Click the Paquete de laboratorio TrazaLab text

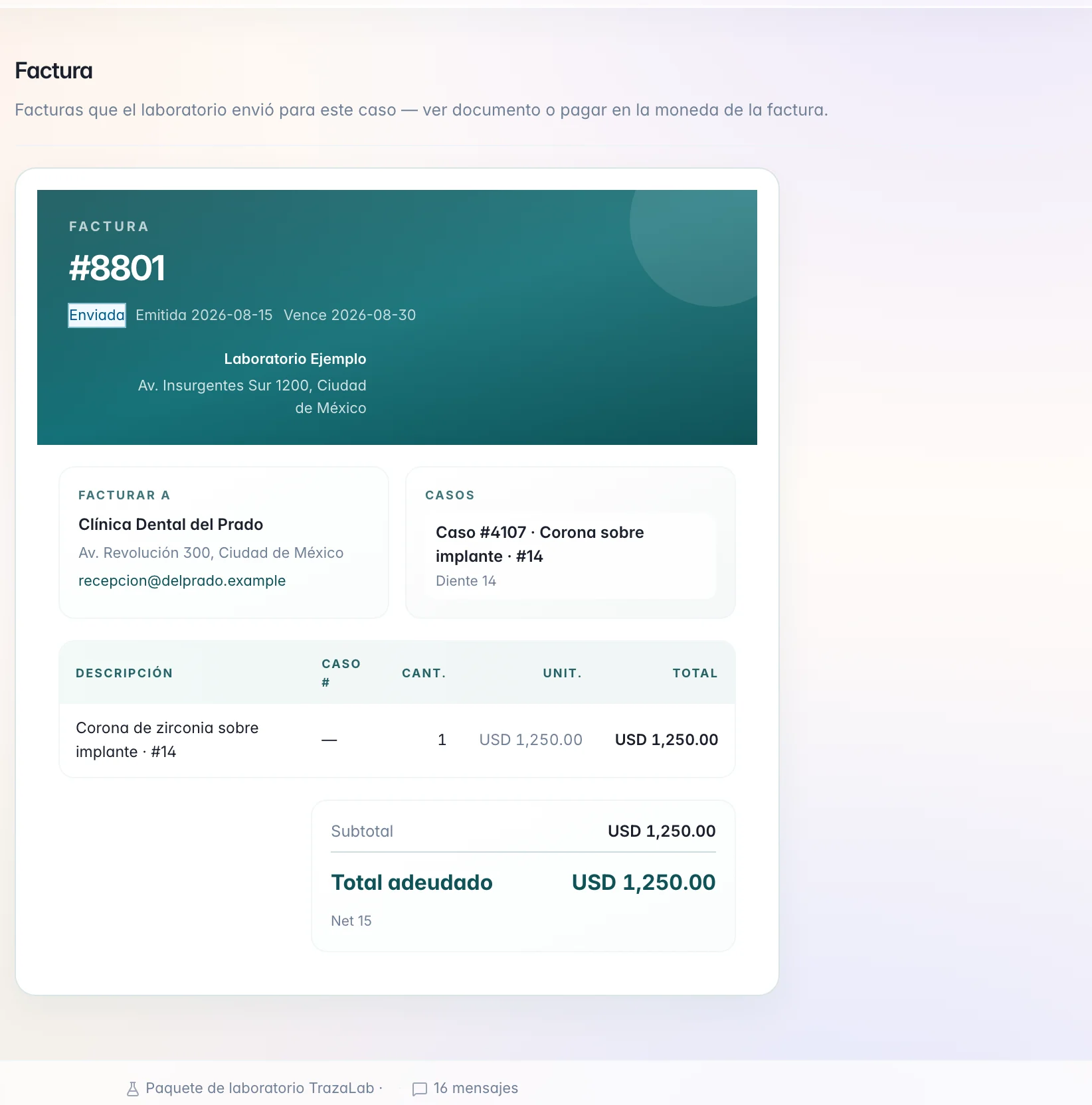[x=260, y=1088]
